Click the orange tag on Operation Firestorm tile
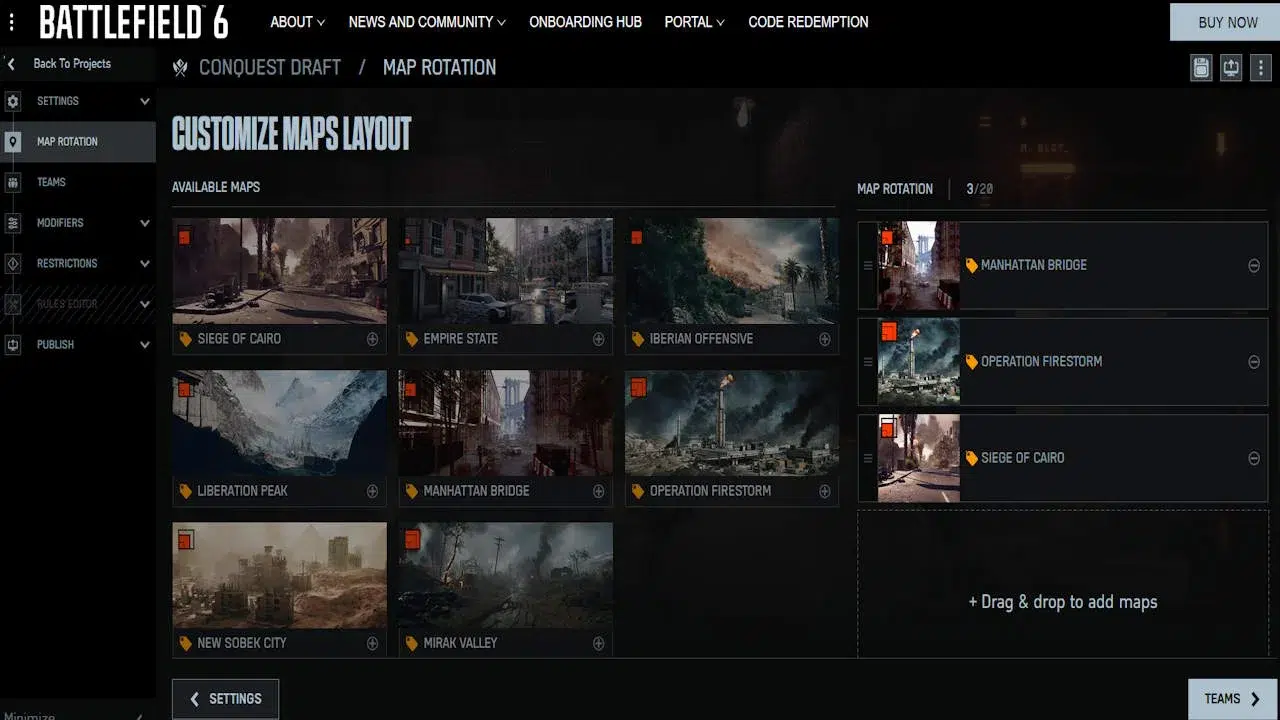The width and height of the screenshot is (1280, 720). (x=637, y=491)
